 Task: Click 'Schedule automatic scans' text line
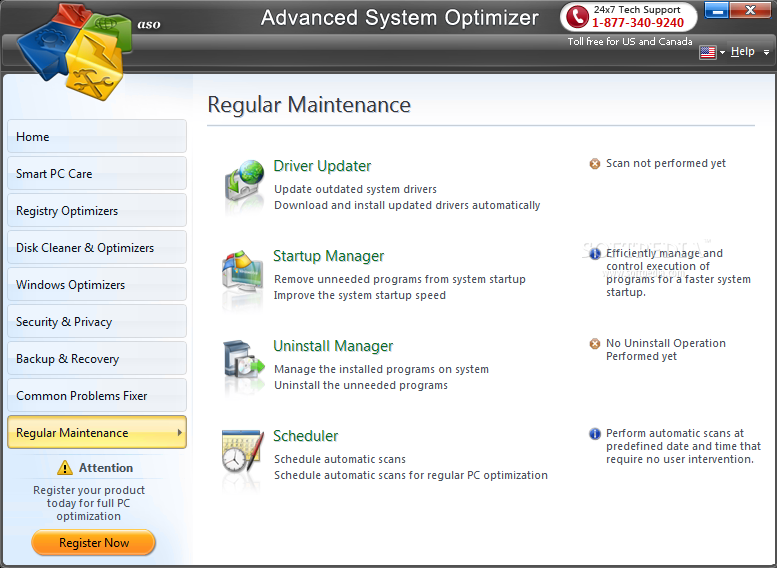pos(340,459)
